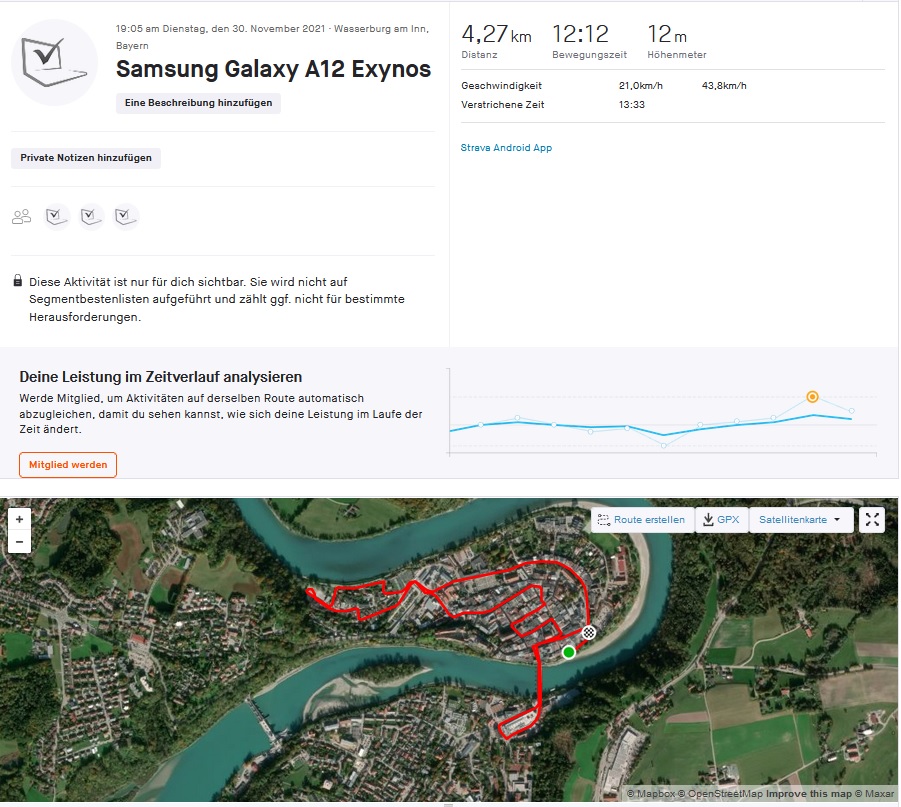This screenshot has width=901, height=807.
Task: Zoom out on the map
Action: click(20, 542)
